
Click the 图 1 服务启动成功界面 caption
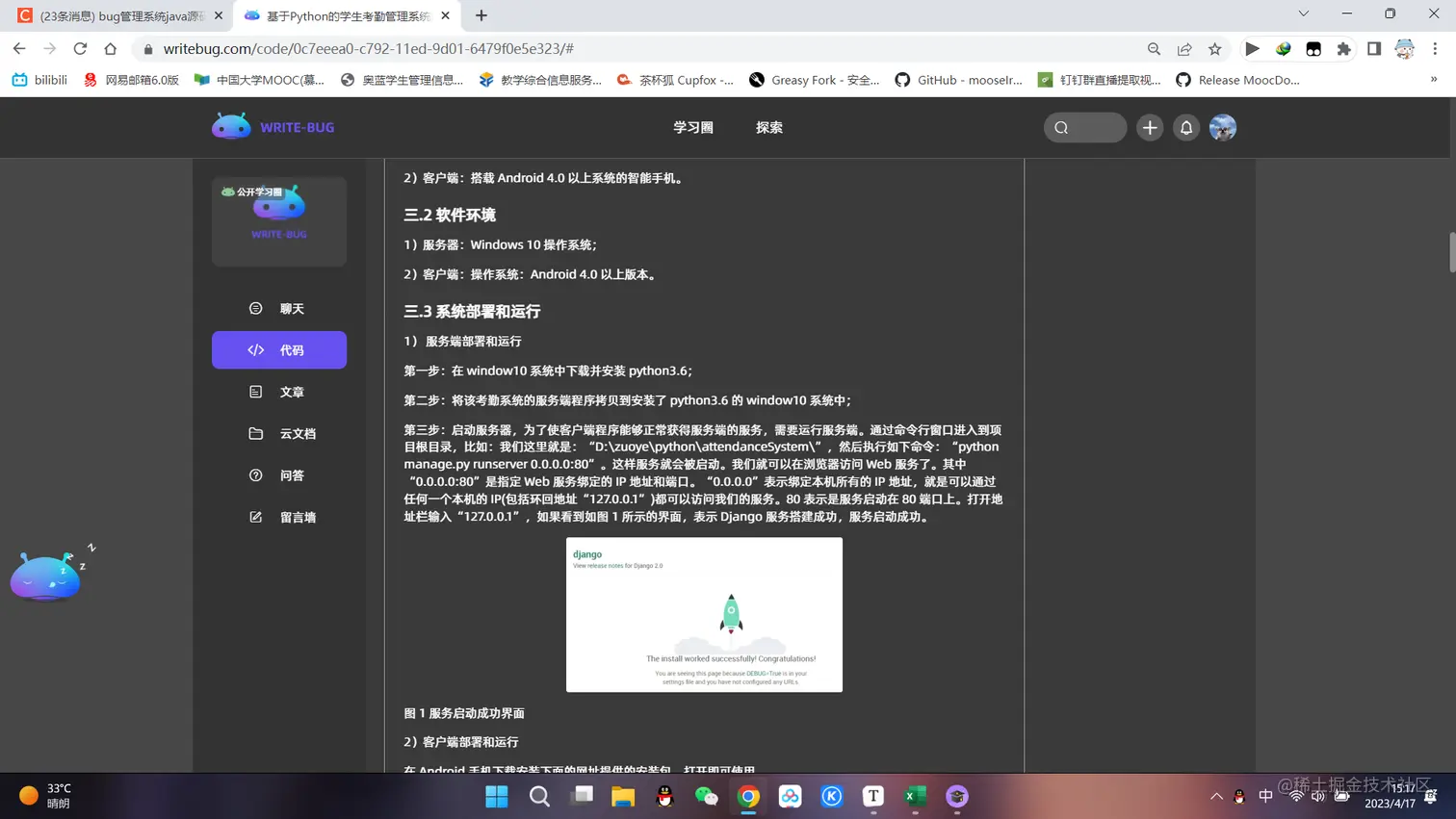[464, 713]
